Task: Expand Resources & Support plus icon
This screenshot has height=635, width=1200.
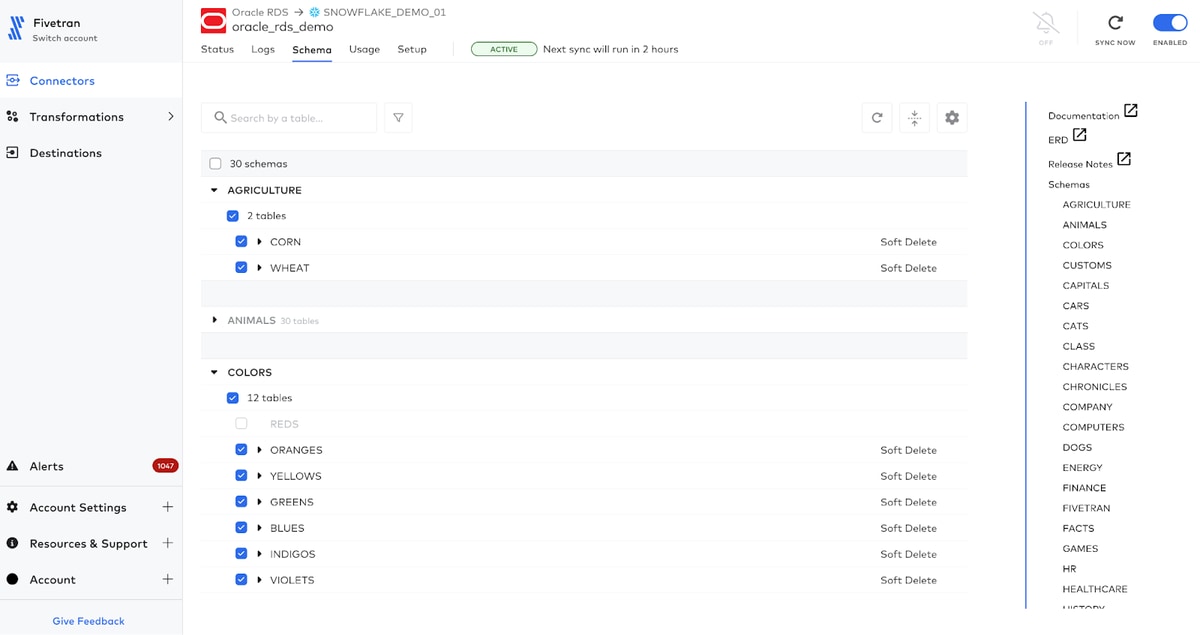Action: point(168,543)
